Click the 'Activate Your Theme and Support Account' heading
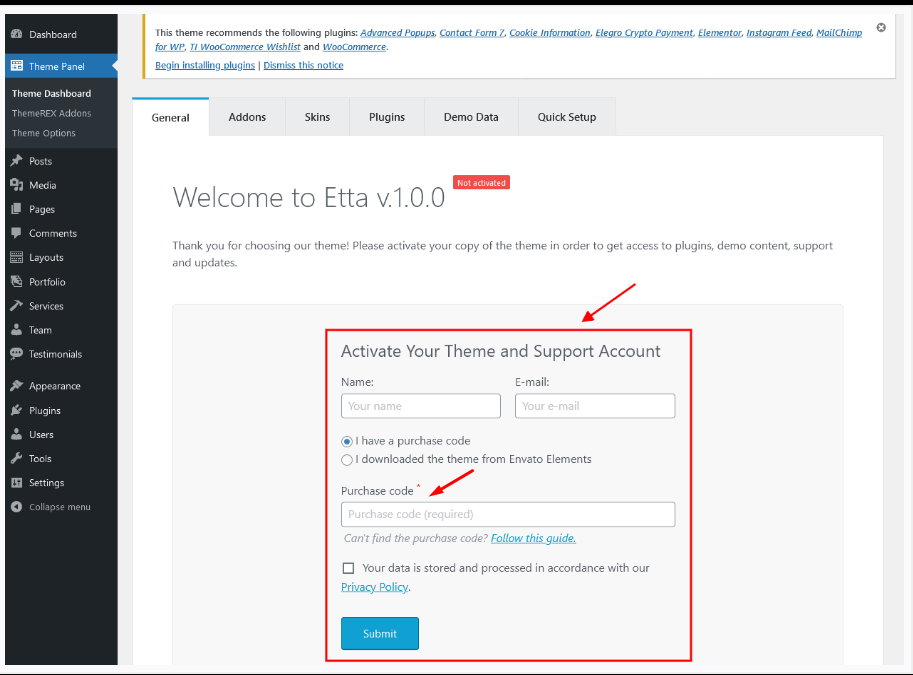 [x=501, y=351]
